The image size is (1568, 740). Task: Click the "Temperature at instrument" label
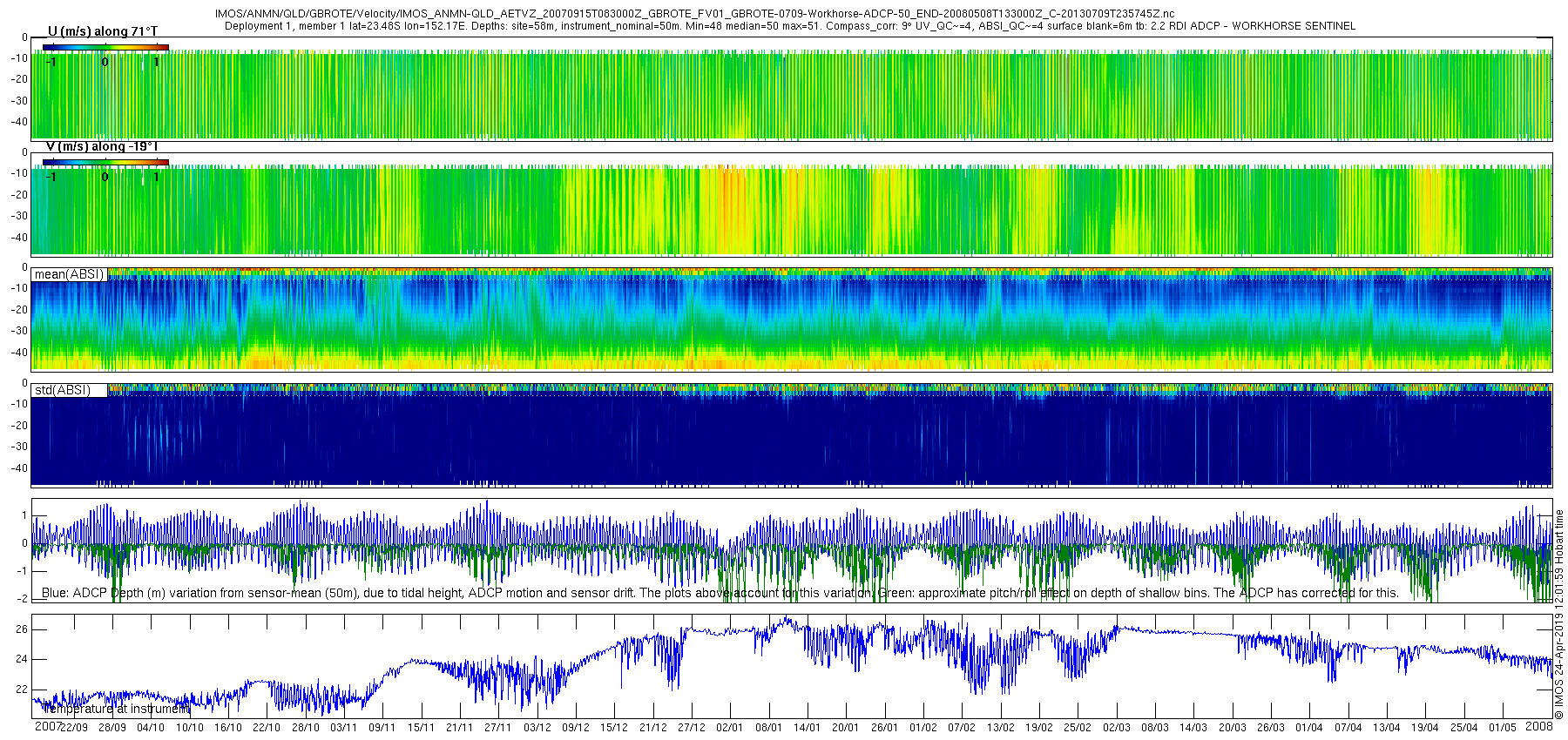click(115, 709)
